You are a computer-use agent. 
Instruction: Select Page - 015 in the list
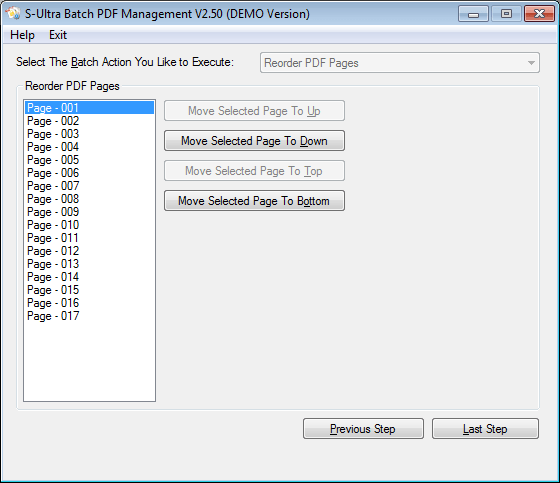coord(89,290)
